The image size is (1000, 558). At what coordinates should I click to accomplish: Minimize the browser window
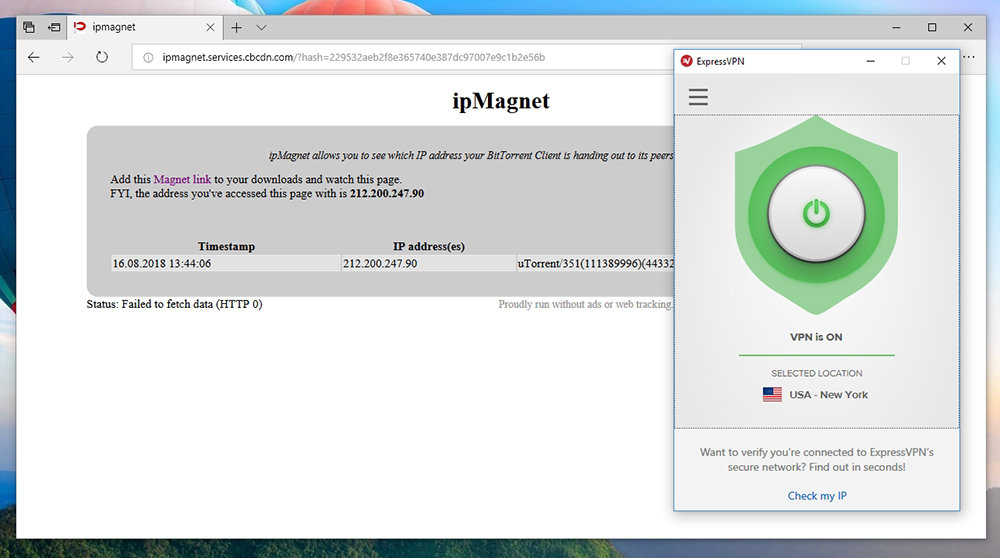(896, 27)
